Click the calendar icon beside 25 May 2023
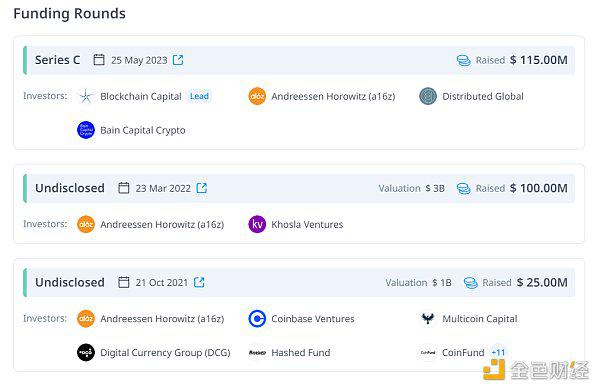 point(99,60)
